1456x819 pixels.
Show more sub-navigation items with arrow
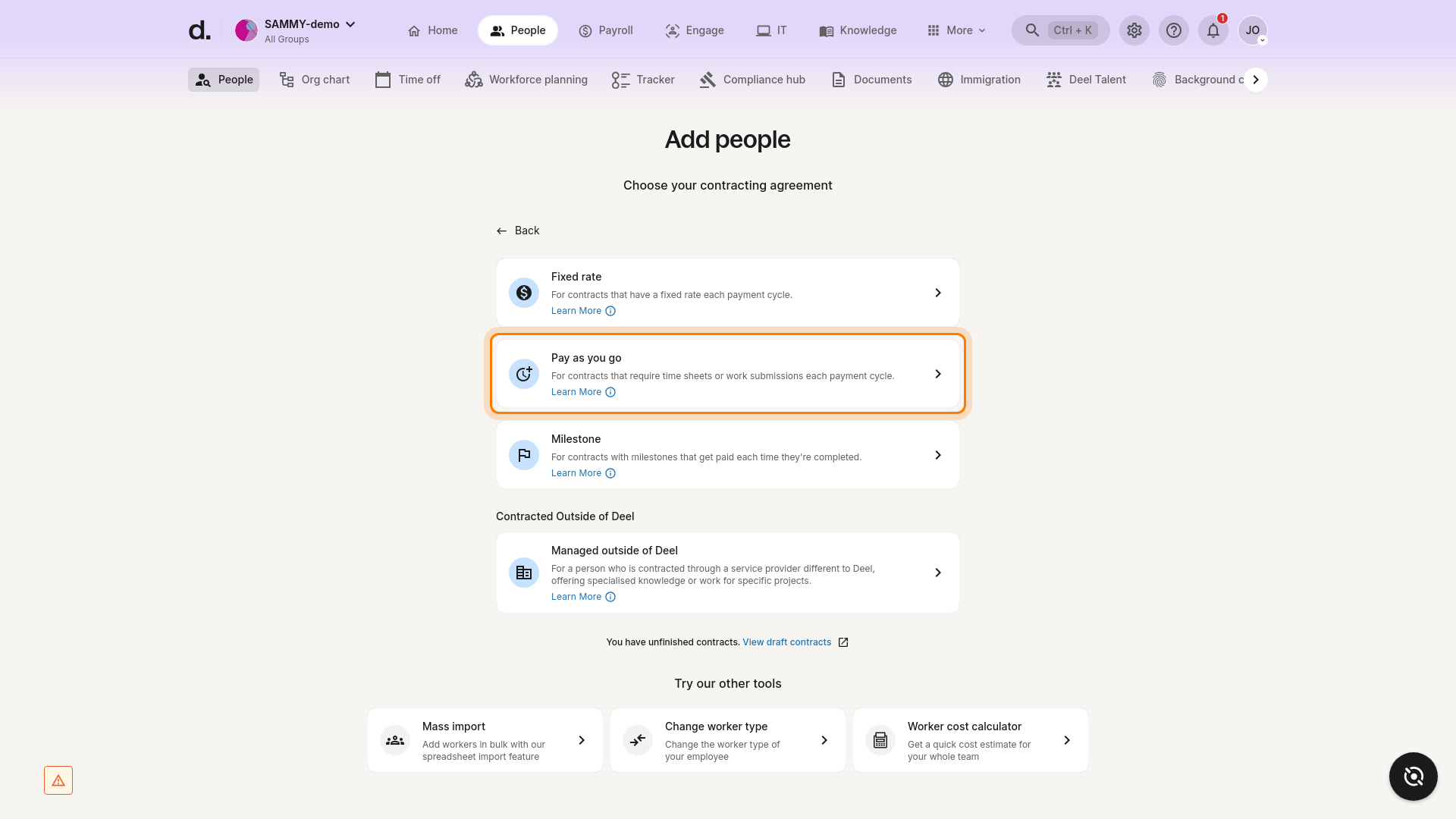1256,80
